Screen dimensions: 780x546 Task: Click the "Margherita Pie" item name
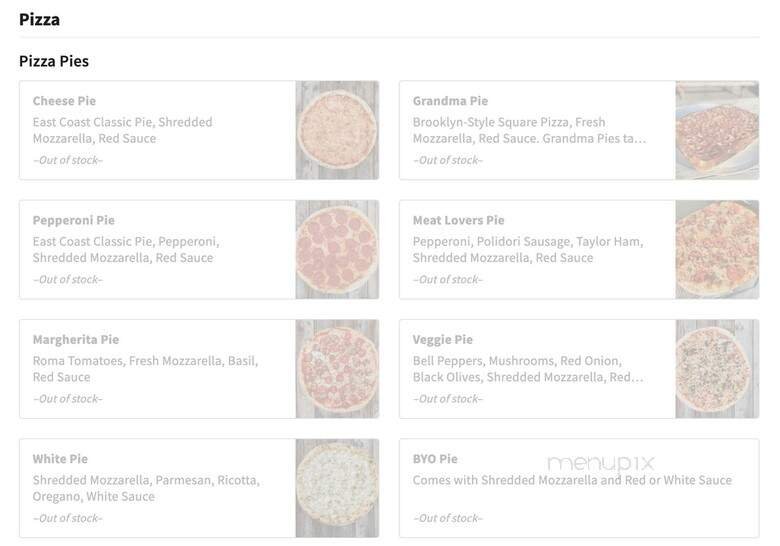click(x=75, y=340)
